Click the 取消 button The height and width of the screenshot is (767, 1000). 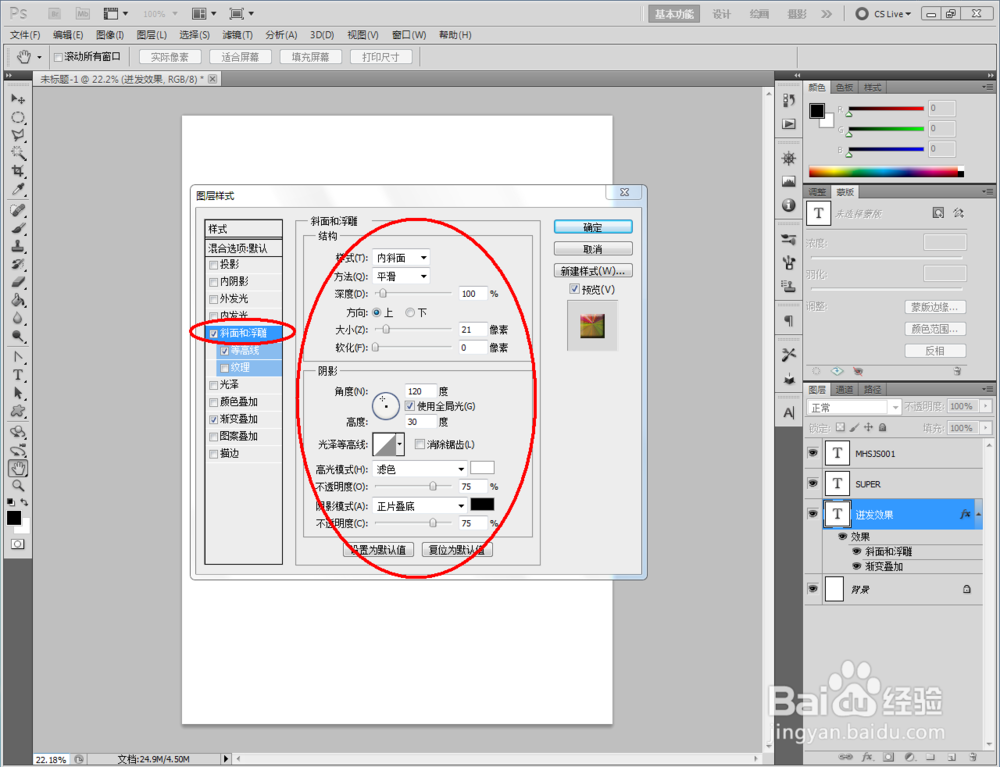coord(593,249)
